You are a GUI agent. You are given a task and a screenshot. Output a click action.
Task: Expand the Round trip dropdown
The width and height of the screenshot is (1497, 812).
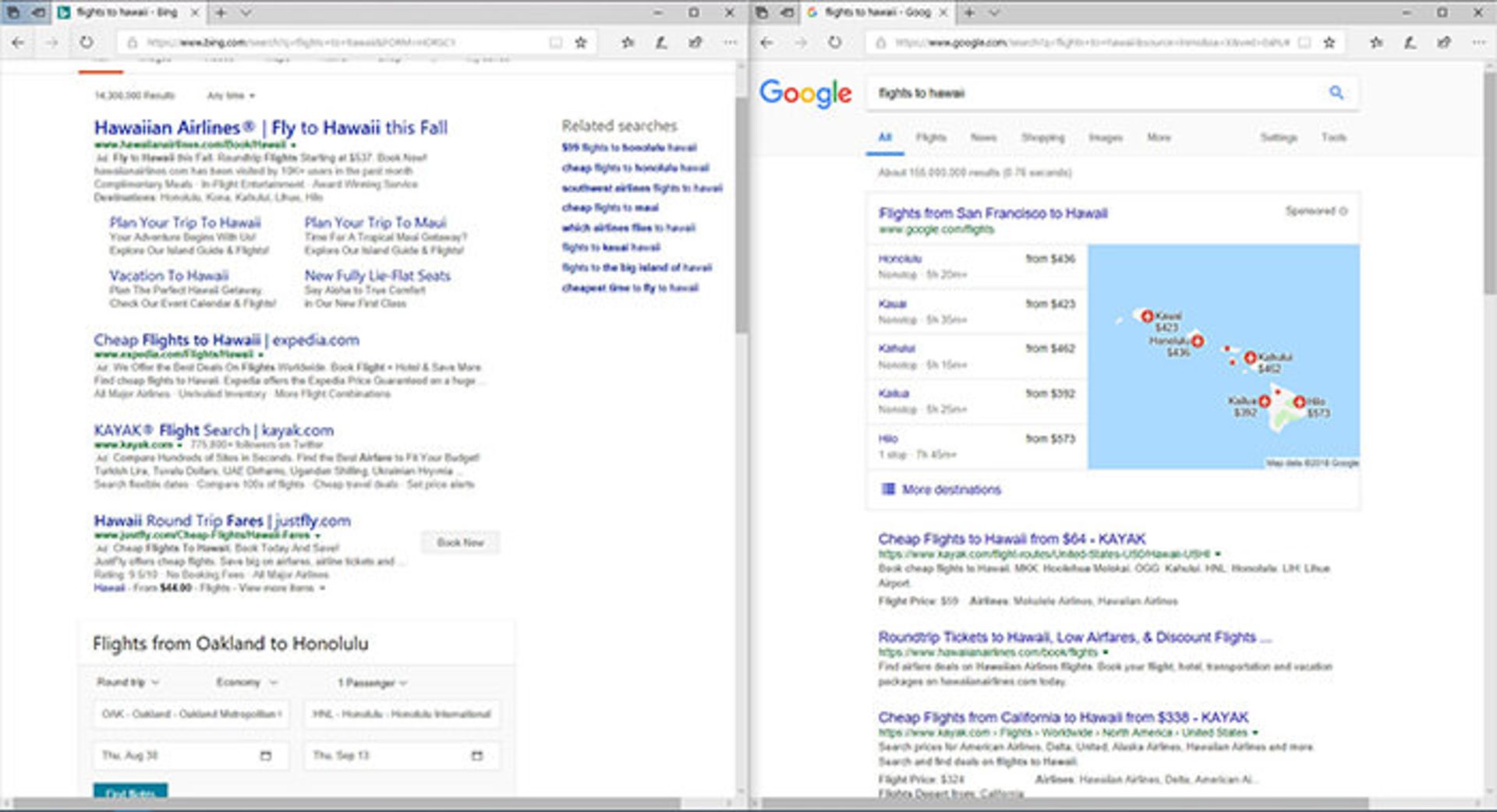(128, 682)
